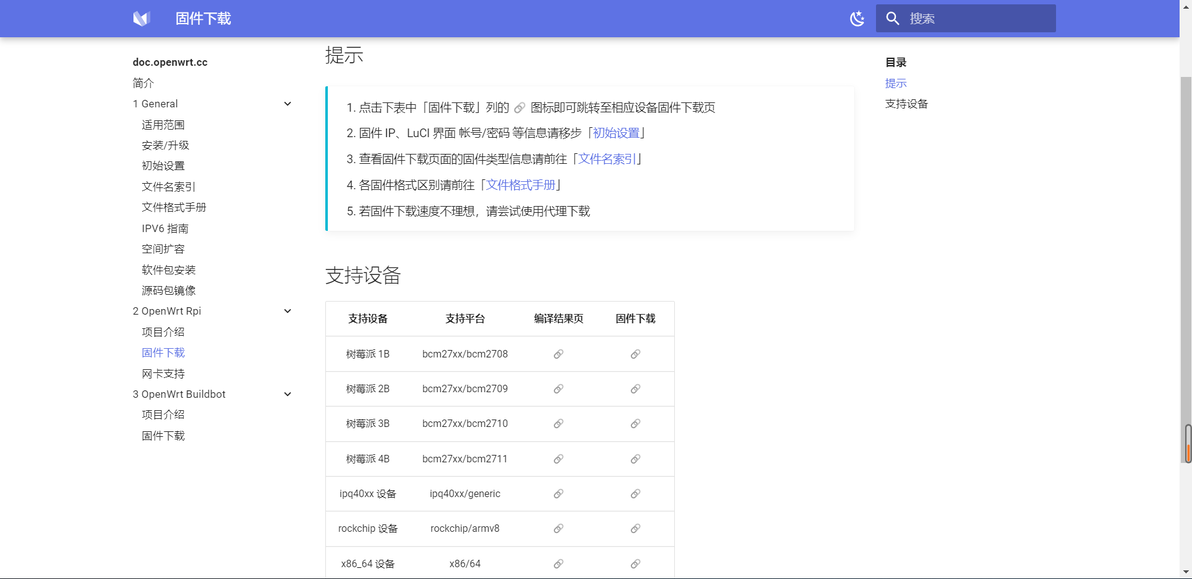Jump to 提示 in table of contents

coord(896,83)
